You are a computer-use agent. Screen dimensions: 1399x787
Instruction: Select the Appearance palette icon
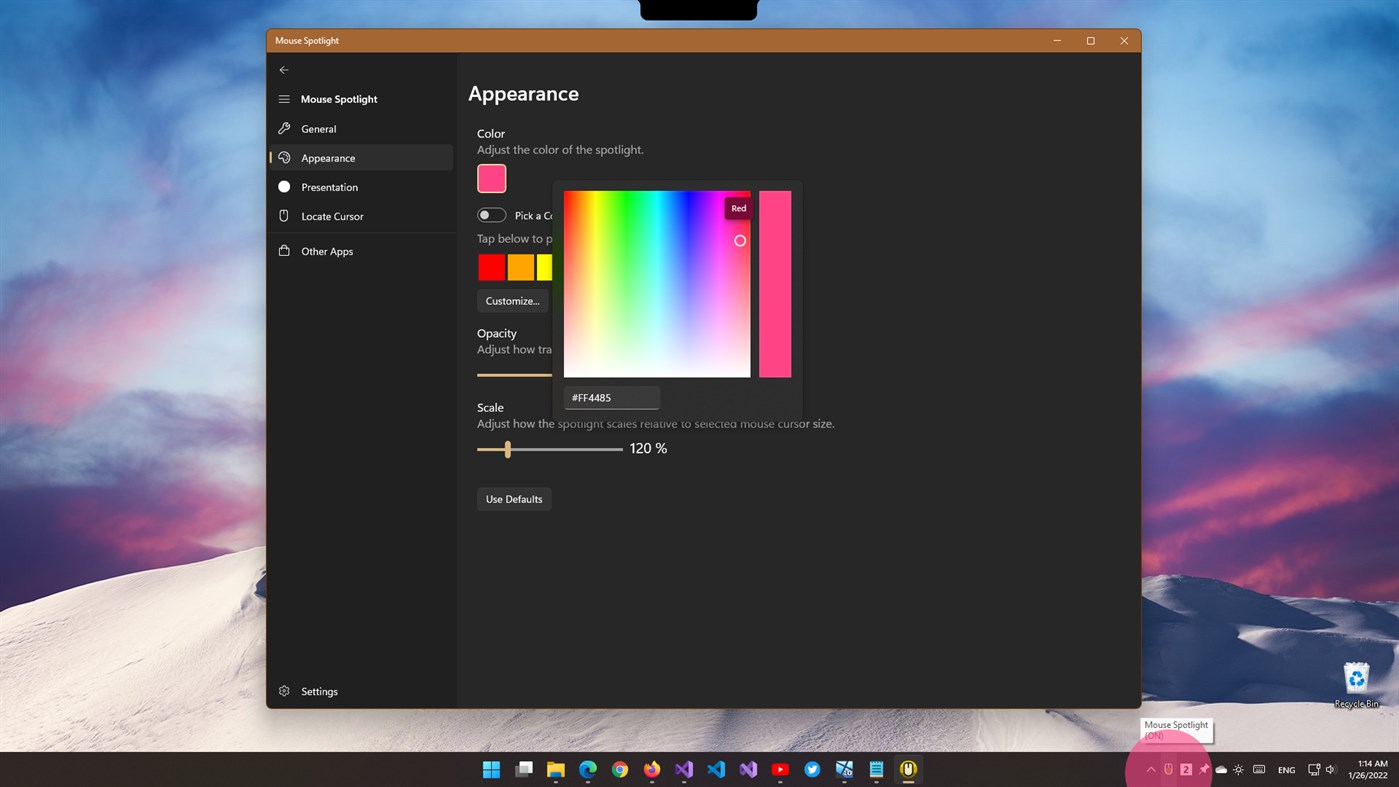(284, 157)
